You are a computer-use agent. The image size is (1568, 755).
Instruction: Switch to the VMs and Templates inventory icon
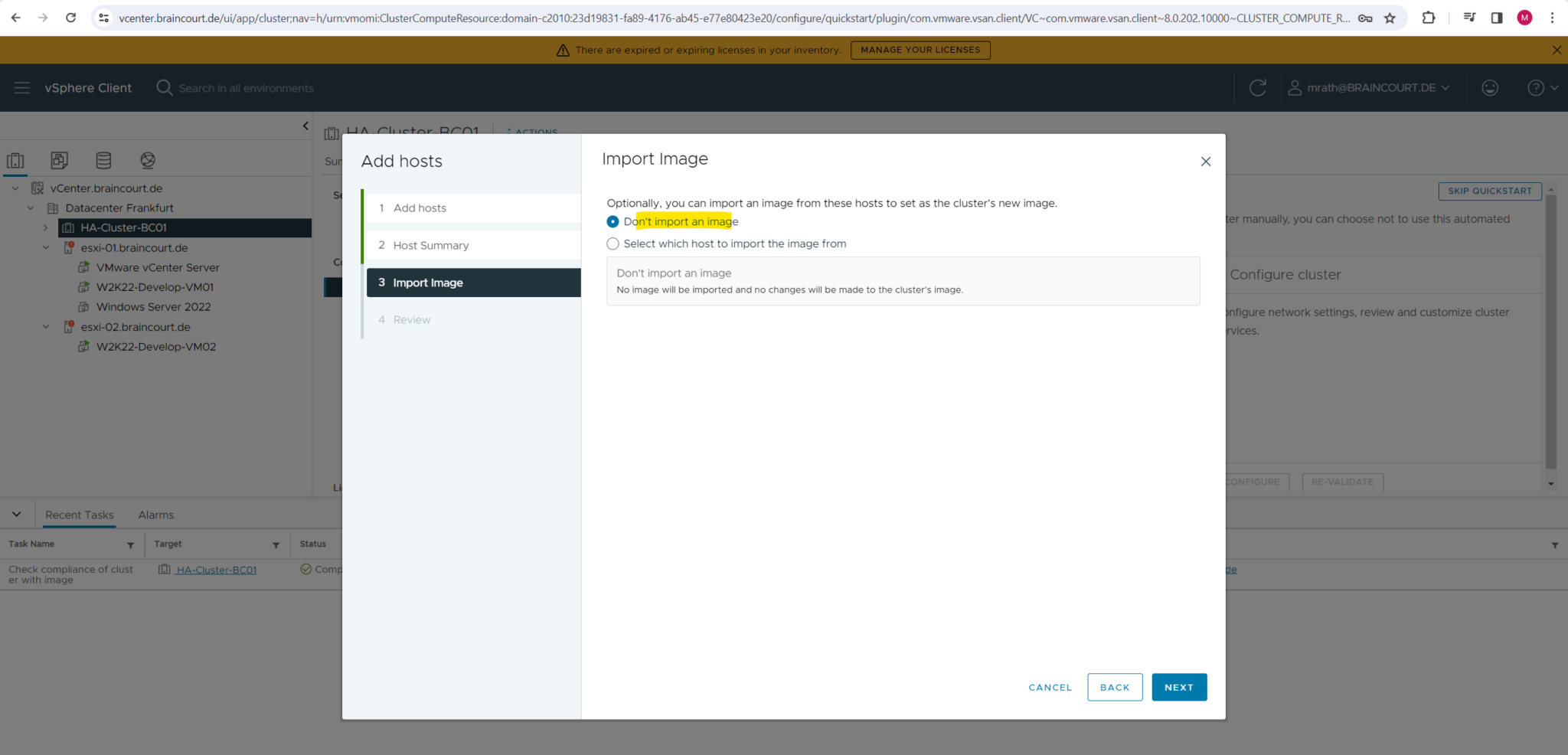[x=60, y=160]
